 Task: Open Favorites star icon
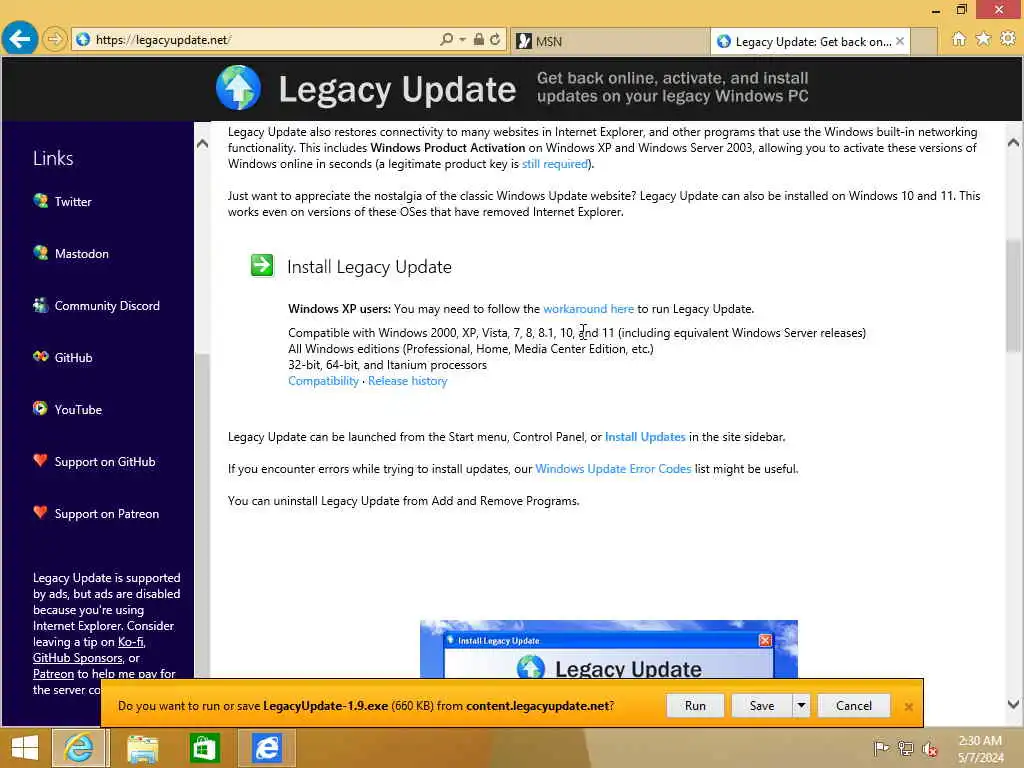(x=984, y=39)
